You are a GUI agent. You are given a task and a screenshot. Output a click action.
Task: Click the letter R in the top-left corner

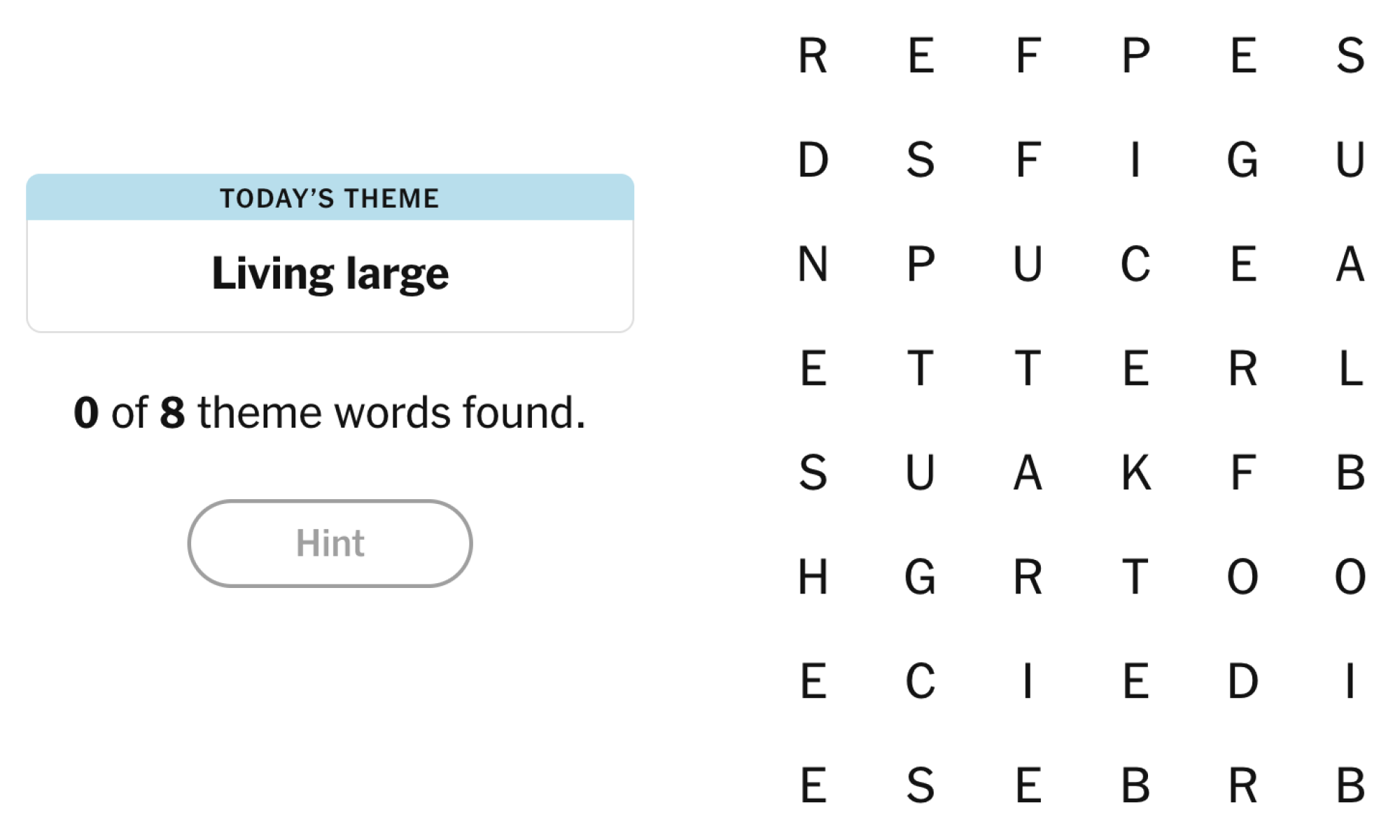click(x=812, y=57)
